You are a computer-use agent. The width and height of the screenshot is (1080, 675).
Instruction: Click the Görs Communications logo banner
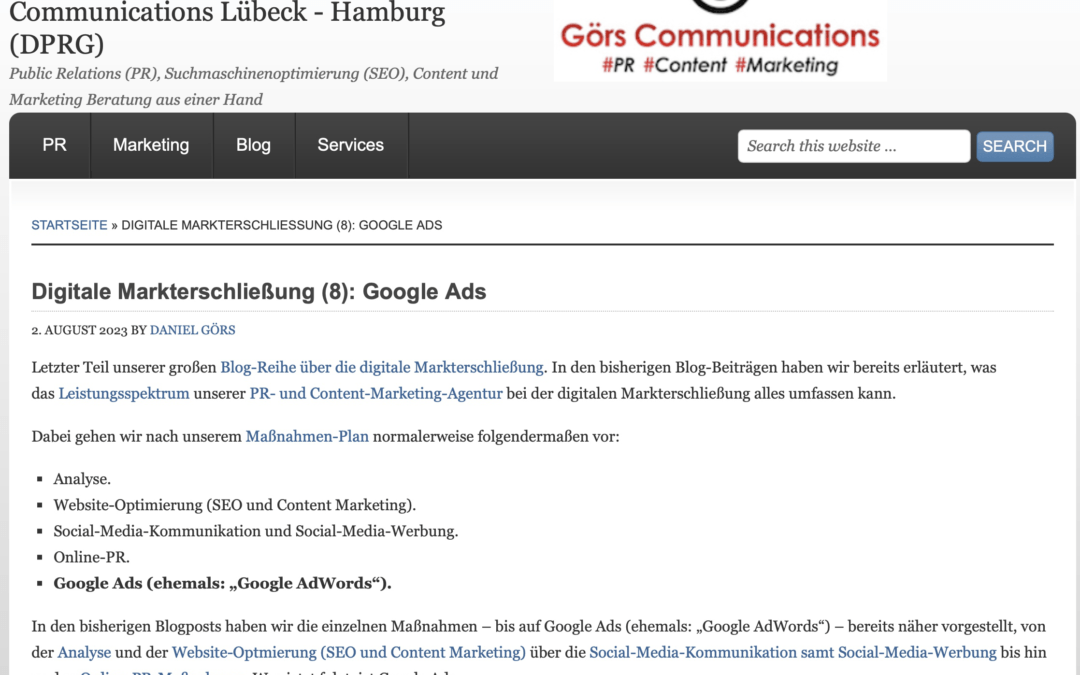[720, 41]
